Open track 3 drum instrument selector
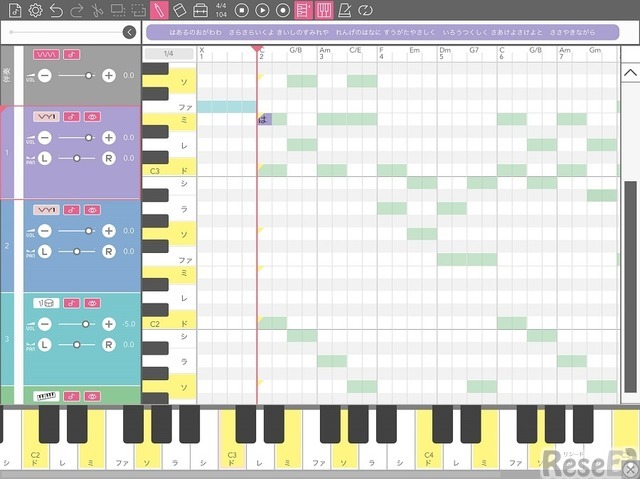Screen dimensions: 640x479 [45, 303]
